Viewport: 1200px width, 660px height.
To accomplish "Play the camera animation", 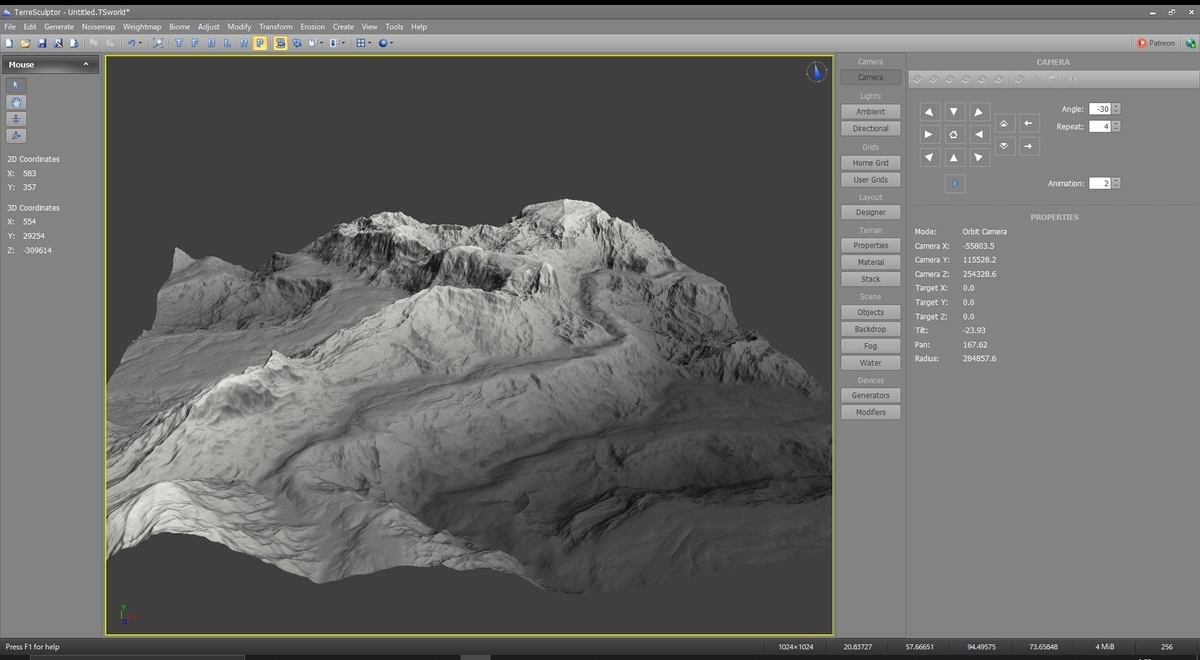I will (955, 184).
